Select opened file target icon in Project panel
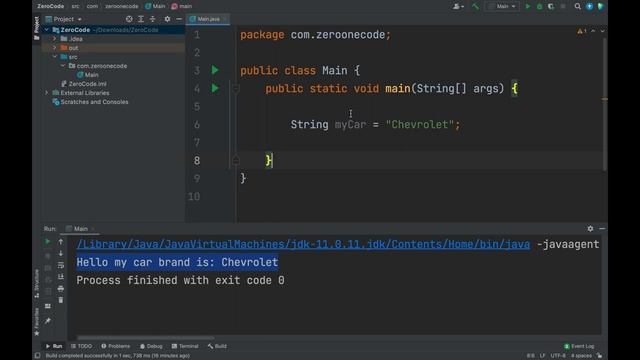Image resolution: width=640 pixels, height=360 pixels. coord(129,19)
